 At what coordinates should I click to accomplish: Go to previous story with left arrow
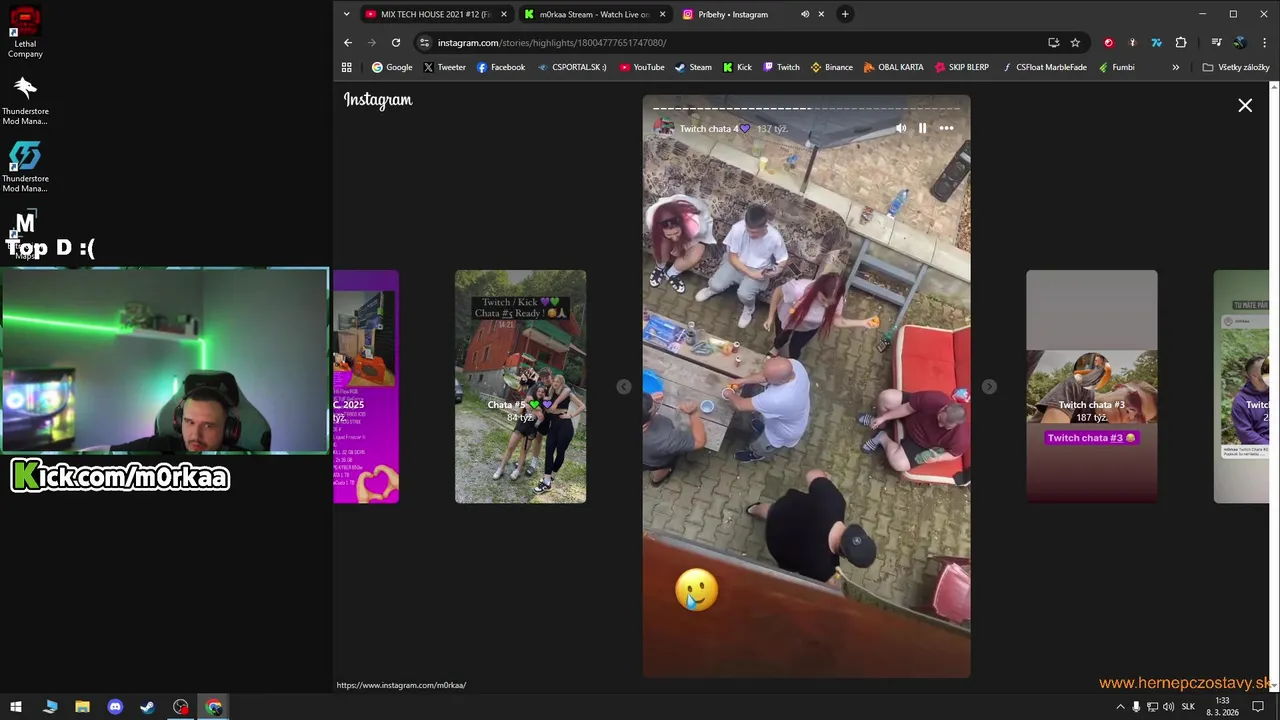pos(624,387)
